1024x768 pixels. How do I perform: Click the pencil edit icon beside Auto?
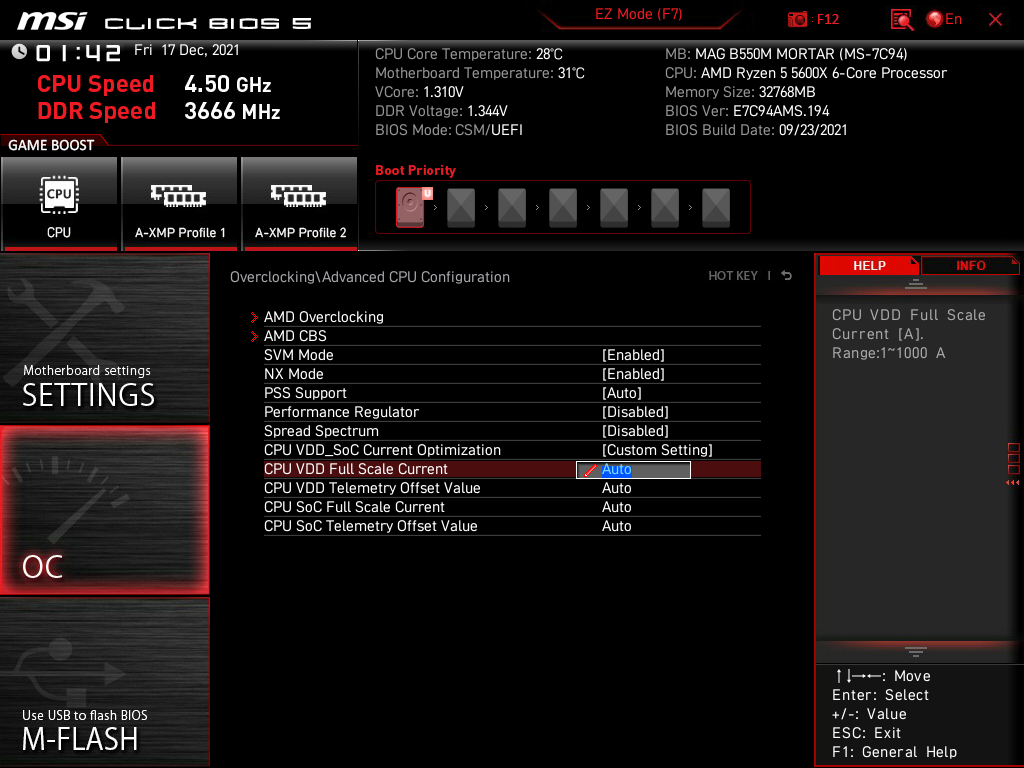(x=590, y=470)
